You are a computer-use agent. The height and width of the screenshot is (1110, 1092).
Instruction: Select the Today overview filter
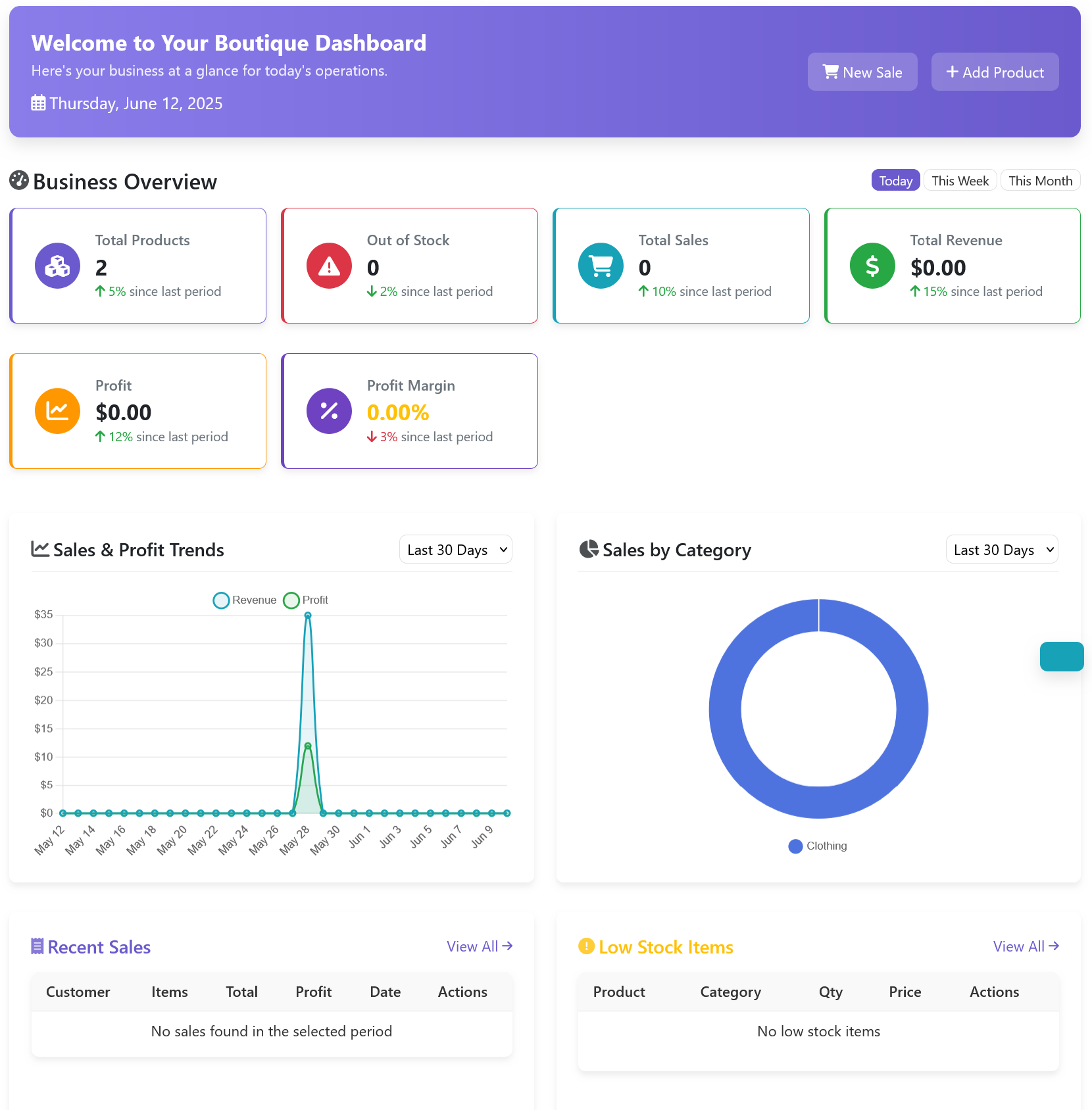pos(895,181)
